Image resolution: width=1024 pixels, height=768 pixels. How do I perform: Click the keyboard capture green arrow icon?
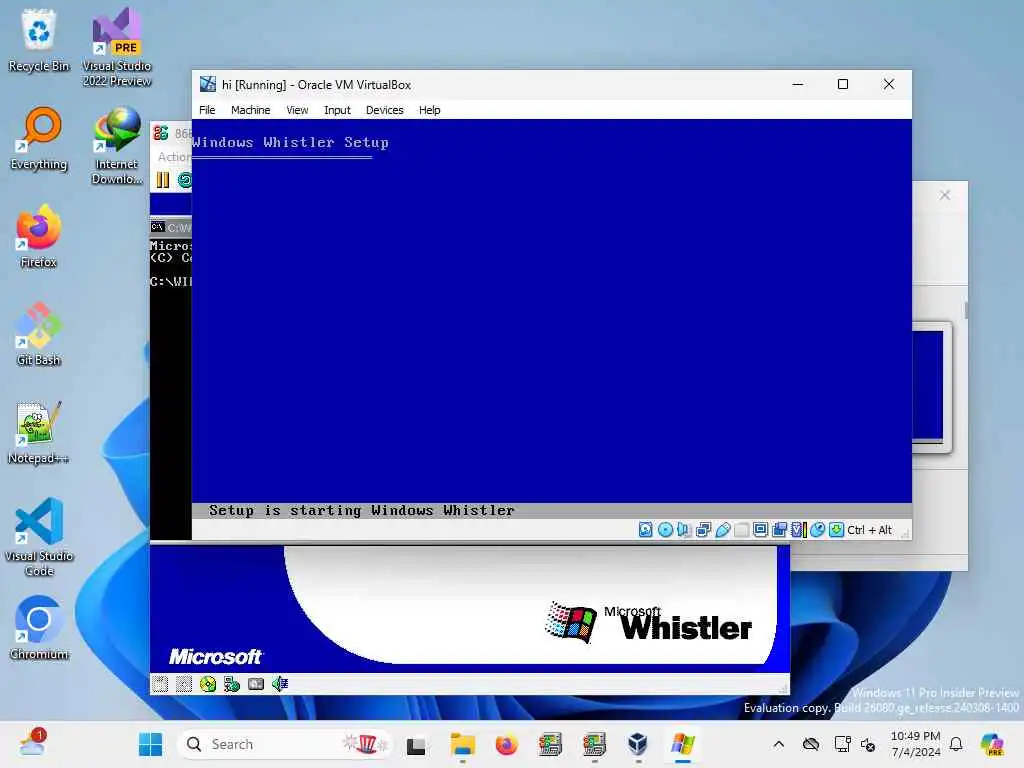[836, 530]
